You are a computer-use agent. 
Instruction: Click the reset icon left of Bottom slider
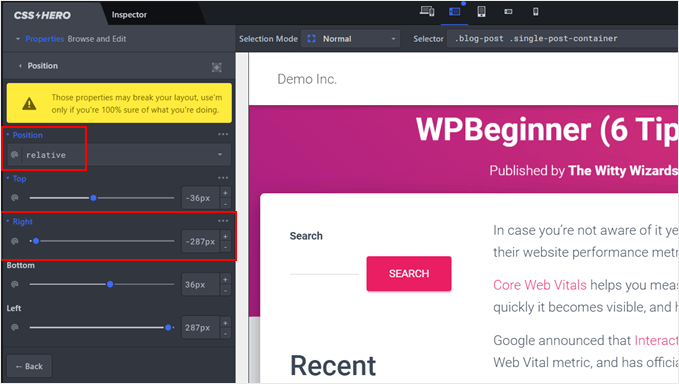pos(15,284)
